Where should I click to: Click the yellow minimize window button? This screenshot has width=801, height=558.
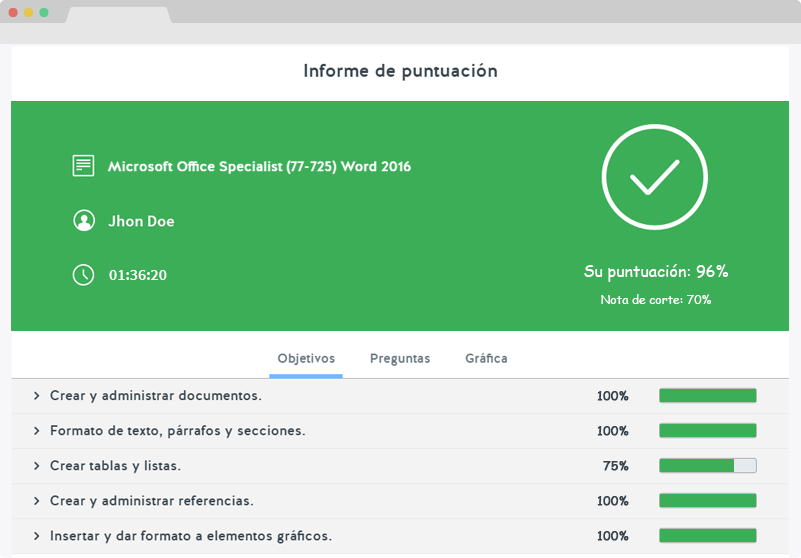coord(29,12)
